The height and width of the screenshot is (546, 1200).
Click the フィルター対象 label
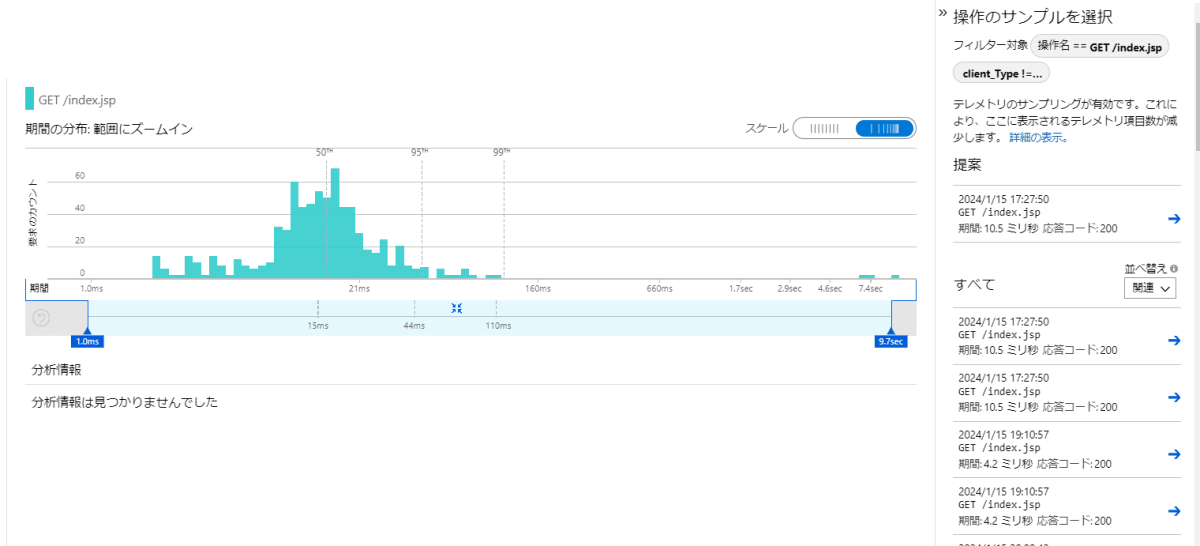tap(991, 46)
